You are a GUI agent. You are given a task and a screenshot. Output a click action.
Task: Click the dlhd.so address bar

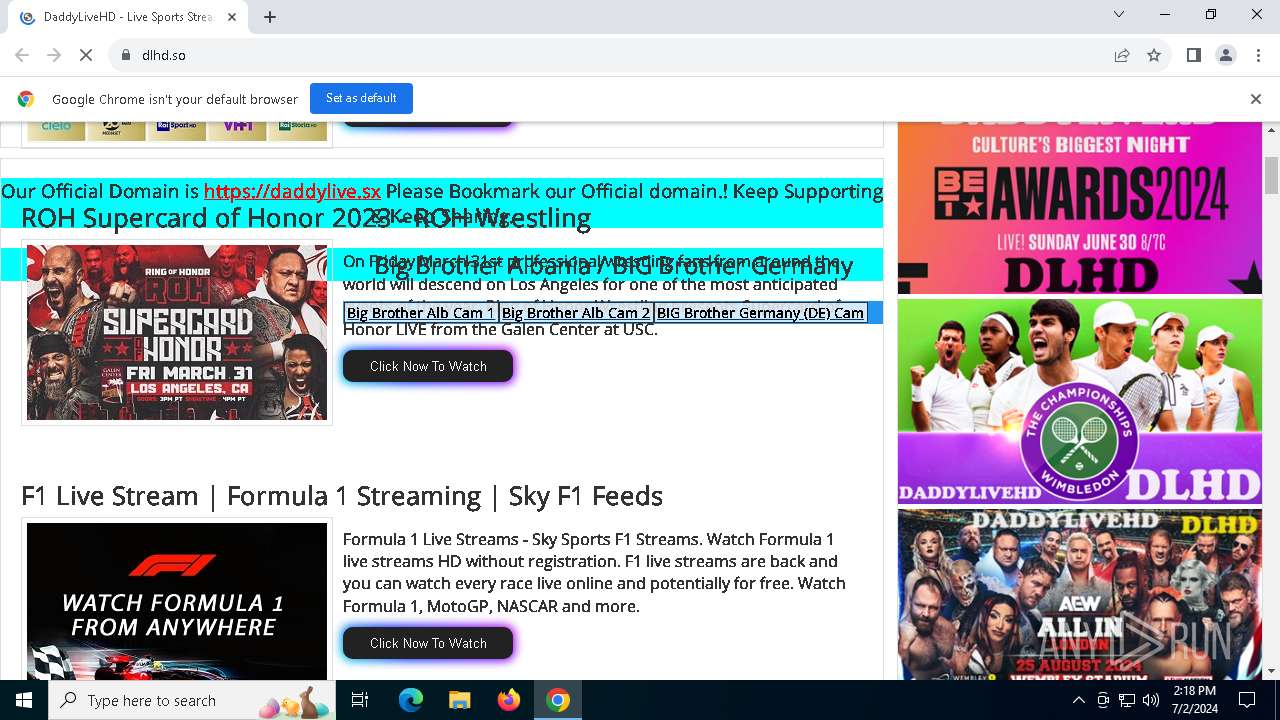pyautogui.click(x=610, y=55)
